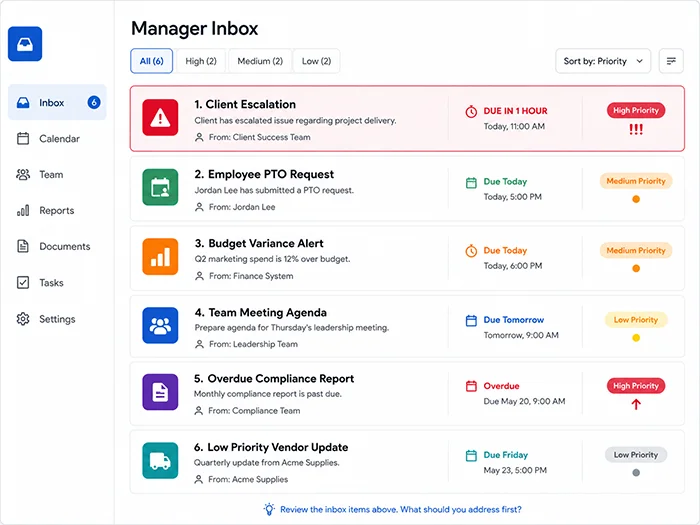
Task: Click the blue inbox app logo
Action: click(x=25, y=44)
